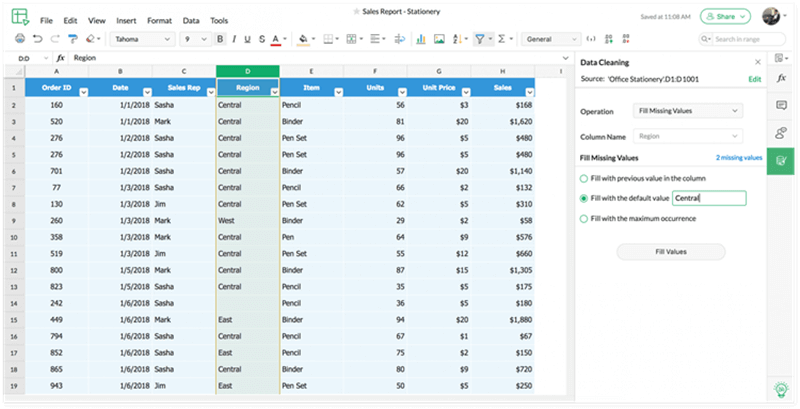Open the Tahoma font dropdown

[142, 39]
